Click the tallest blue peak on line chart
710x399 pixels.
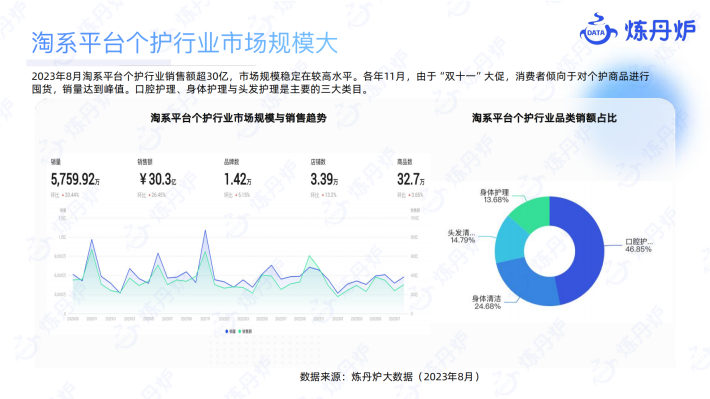coord(205,231)
